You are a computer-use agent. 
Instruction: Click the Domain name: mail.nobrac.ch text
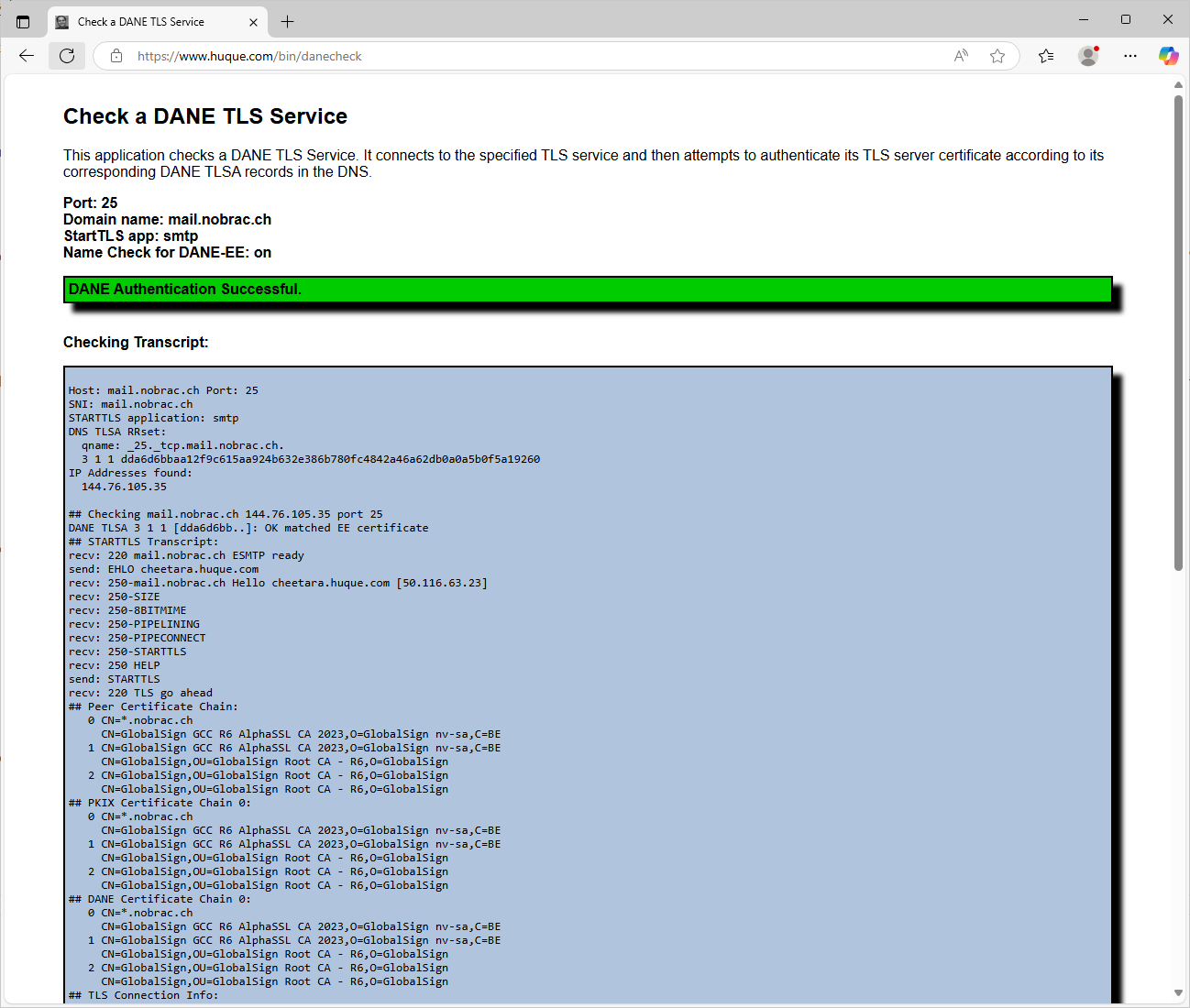pyautogui.click(x=167, y=219)
